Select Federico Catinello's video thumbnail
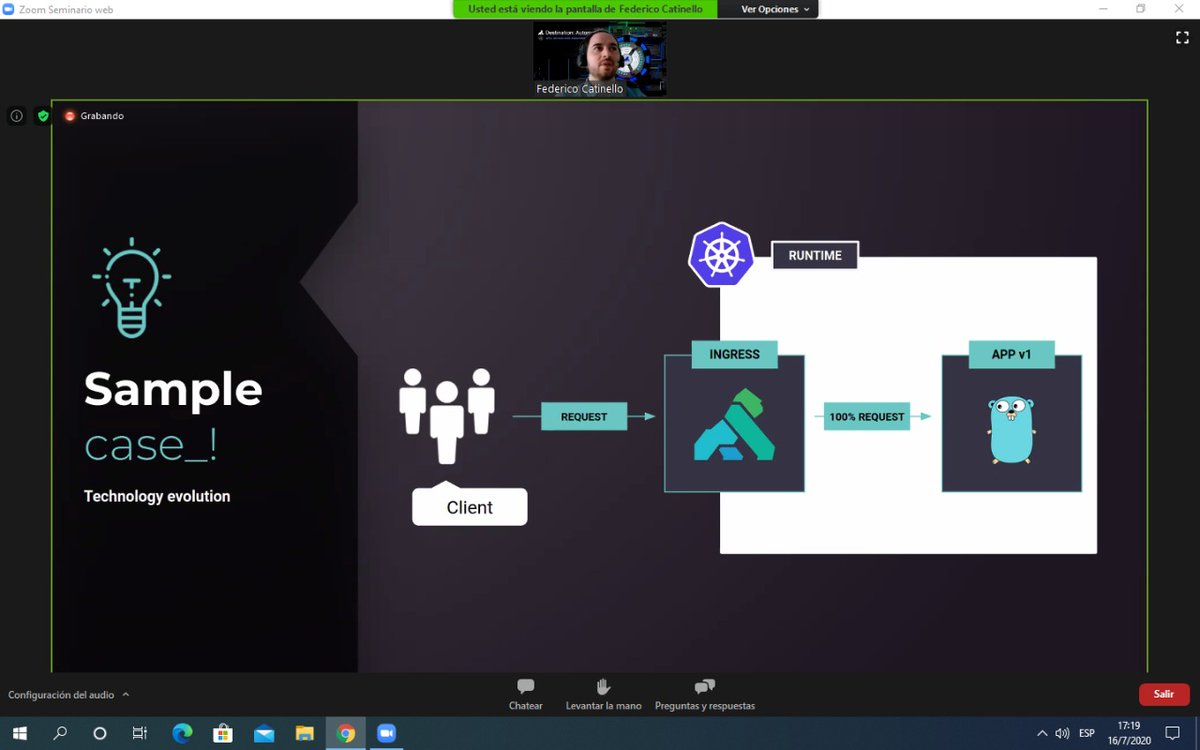Viewport: 1200px width, 750px height. point(600,58)
